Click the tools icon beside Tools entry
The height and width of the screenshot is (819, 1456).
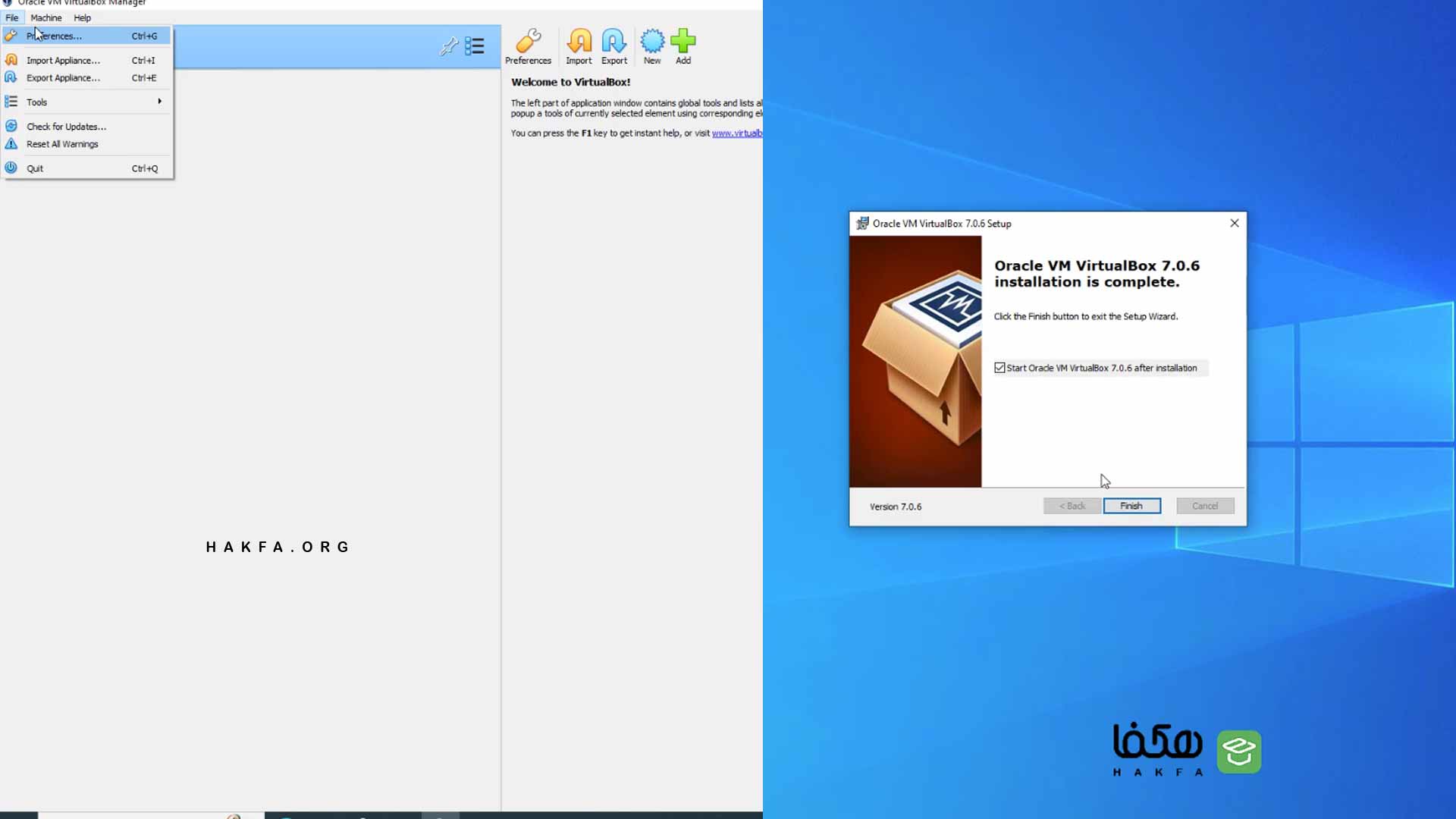tap(11, 102)
